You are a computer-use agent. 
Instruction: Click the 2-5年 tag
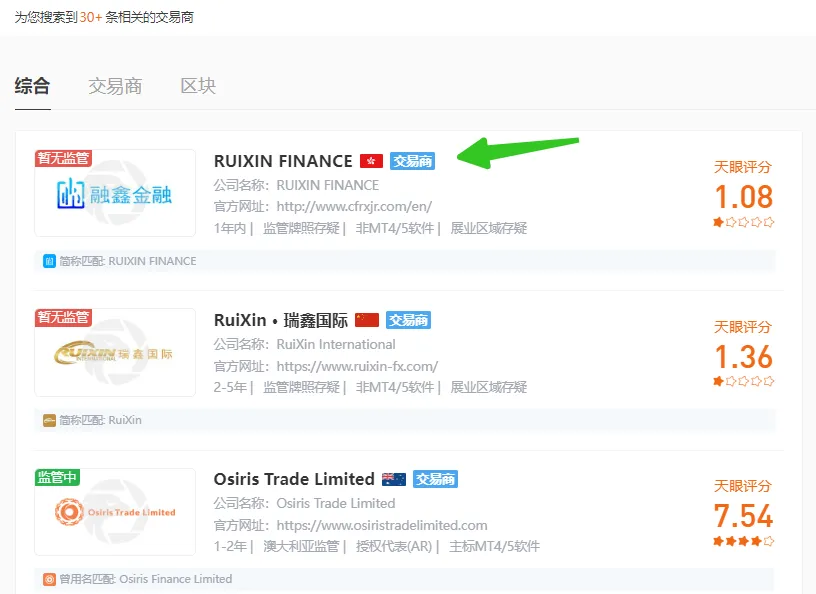[230, 387]
